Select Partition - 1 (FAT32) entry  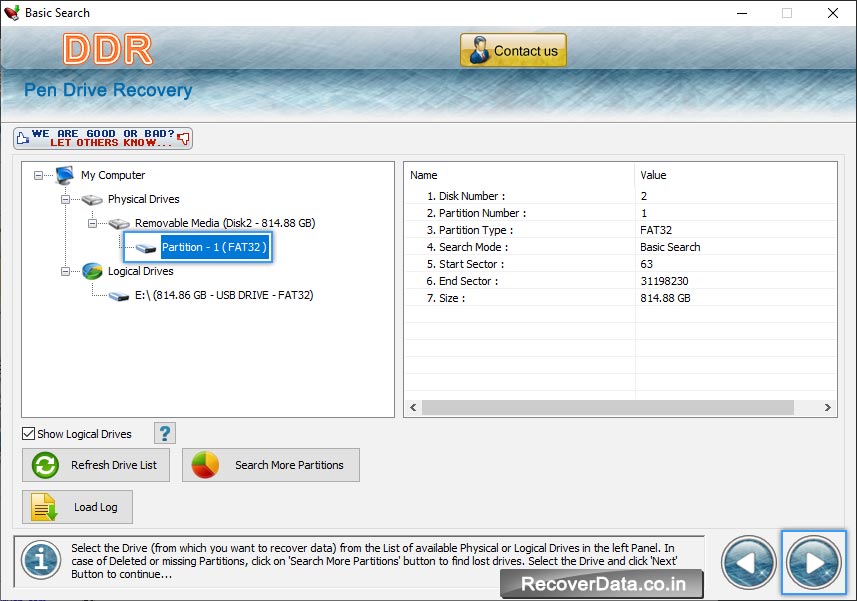(214, 247)
